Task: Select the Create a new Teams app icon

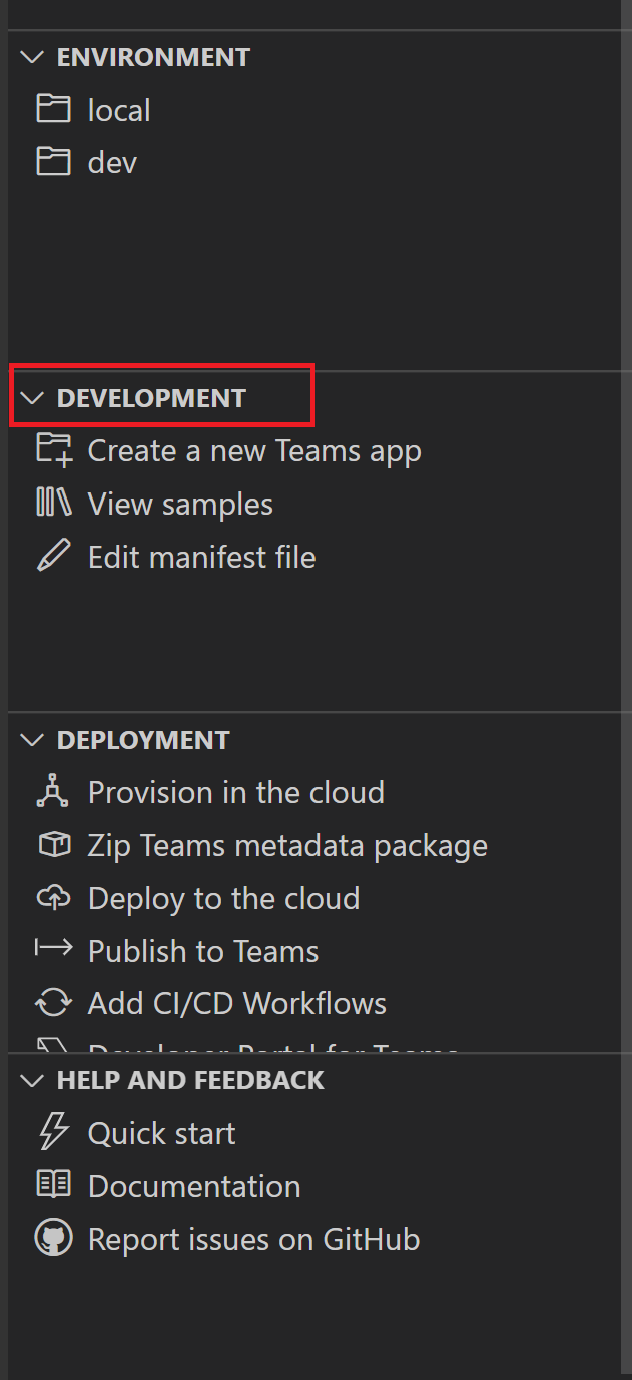Action: (53, 449)
